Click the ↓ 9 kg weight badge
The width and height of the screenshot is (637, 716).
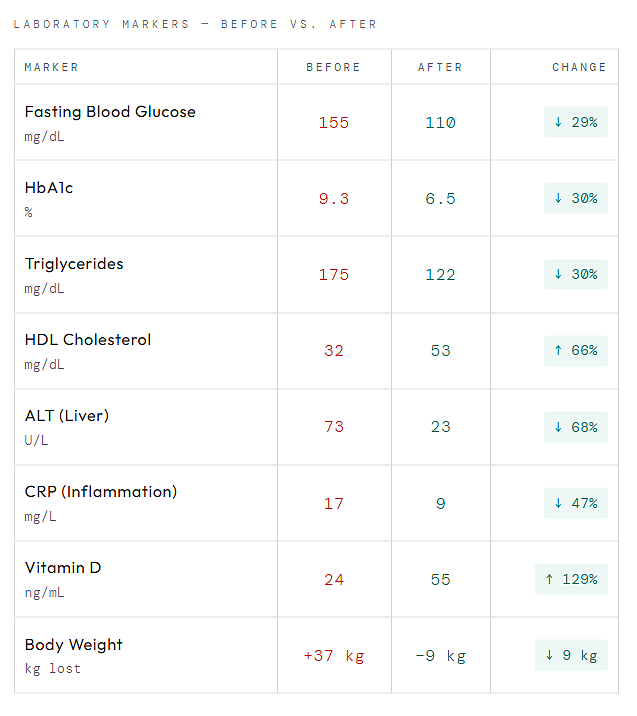point(571,656)
